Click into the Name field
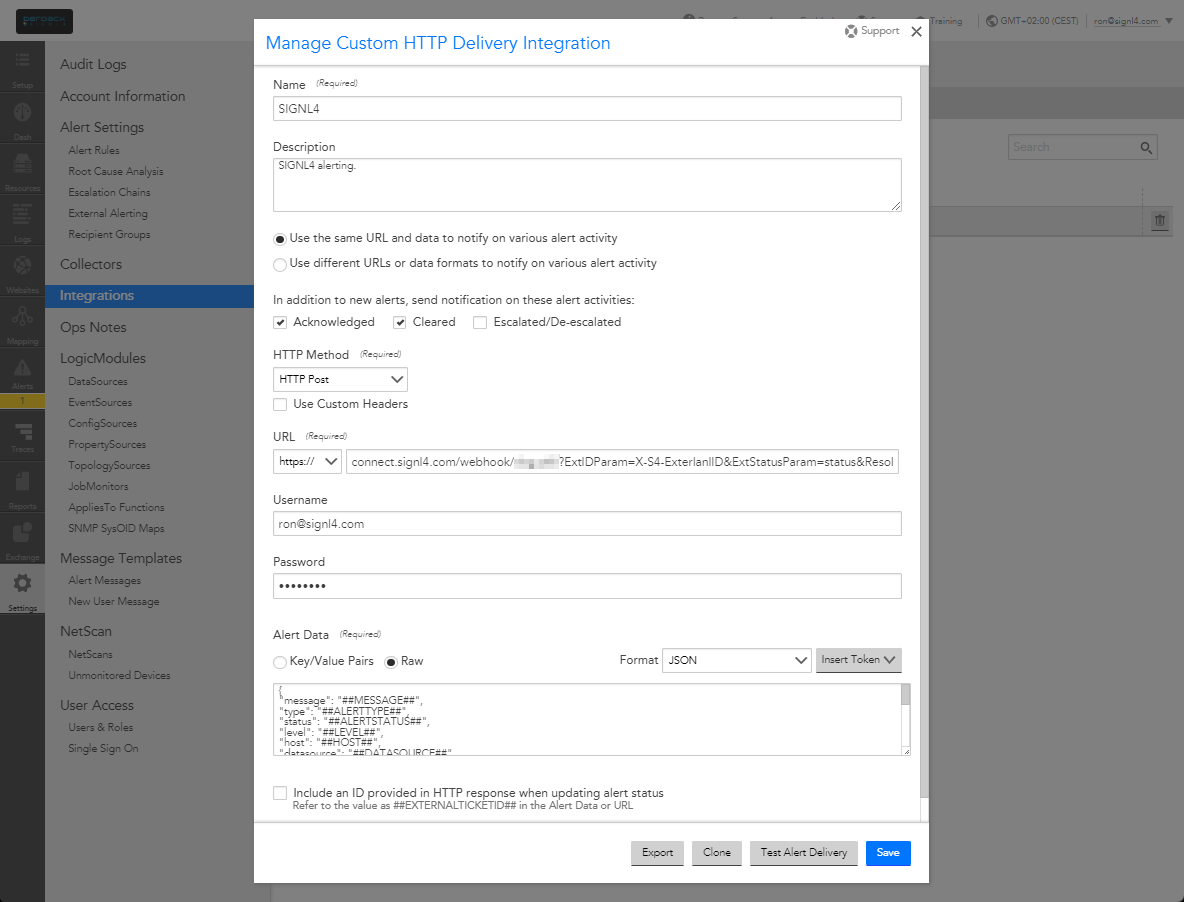Screen dimensions: 1184x902 [587, 109]
